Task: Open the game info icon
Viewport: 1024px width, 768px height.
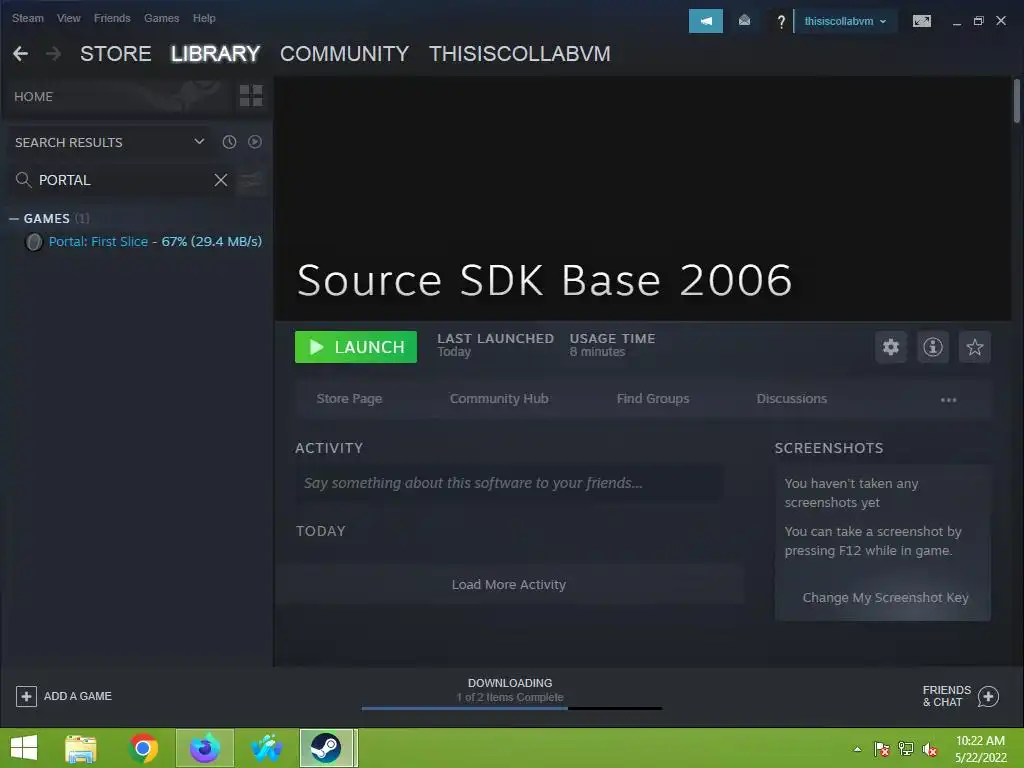Action: 933,347
